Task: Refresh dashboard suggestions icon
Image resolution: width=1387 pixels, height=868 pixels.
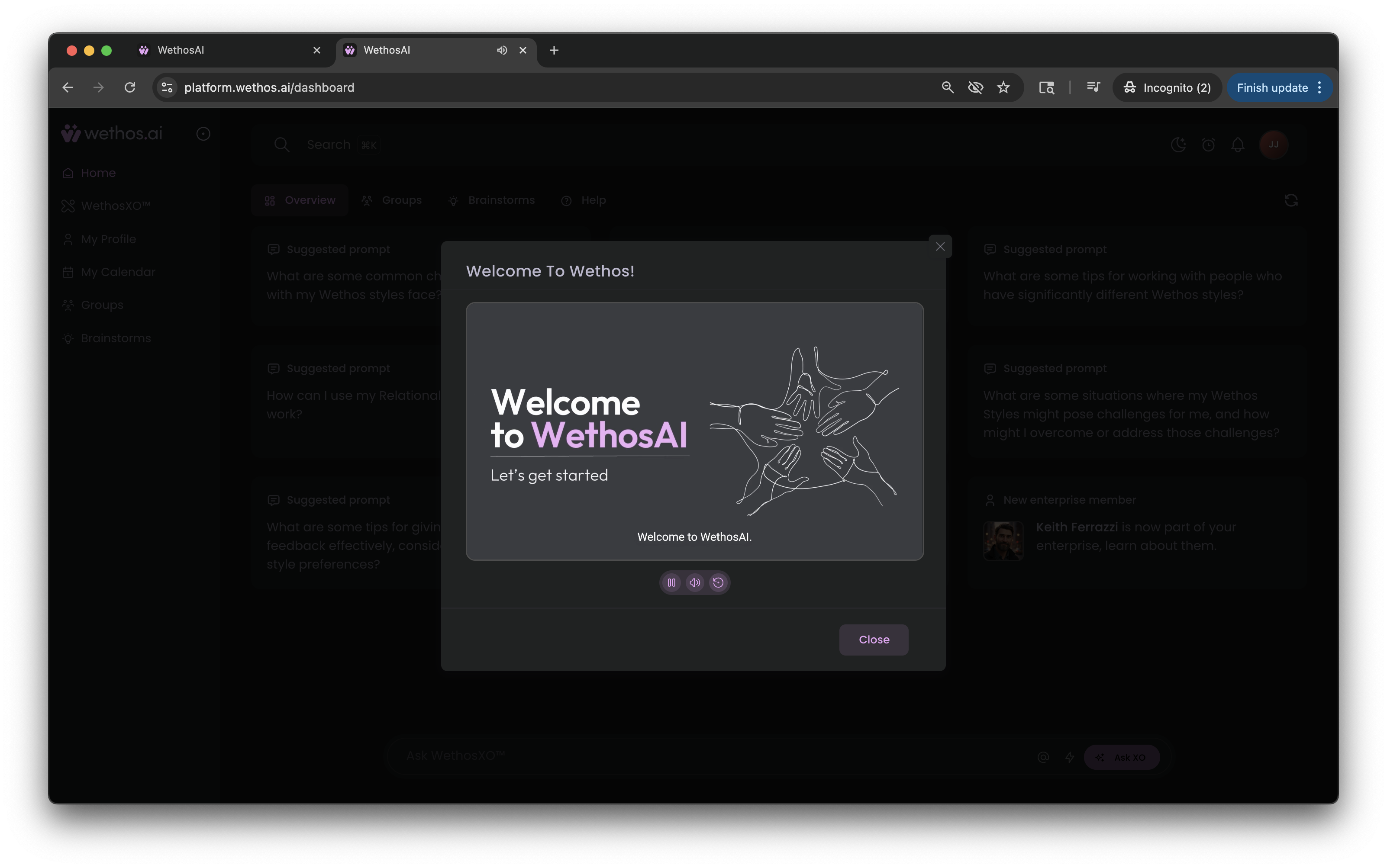Action: pos(1291,200)
